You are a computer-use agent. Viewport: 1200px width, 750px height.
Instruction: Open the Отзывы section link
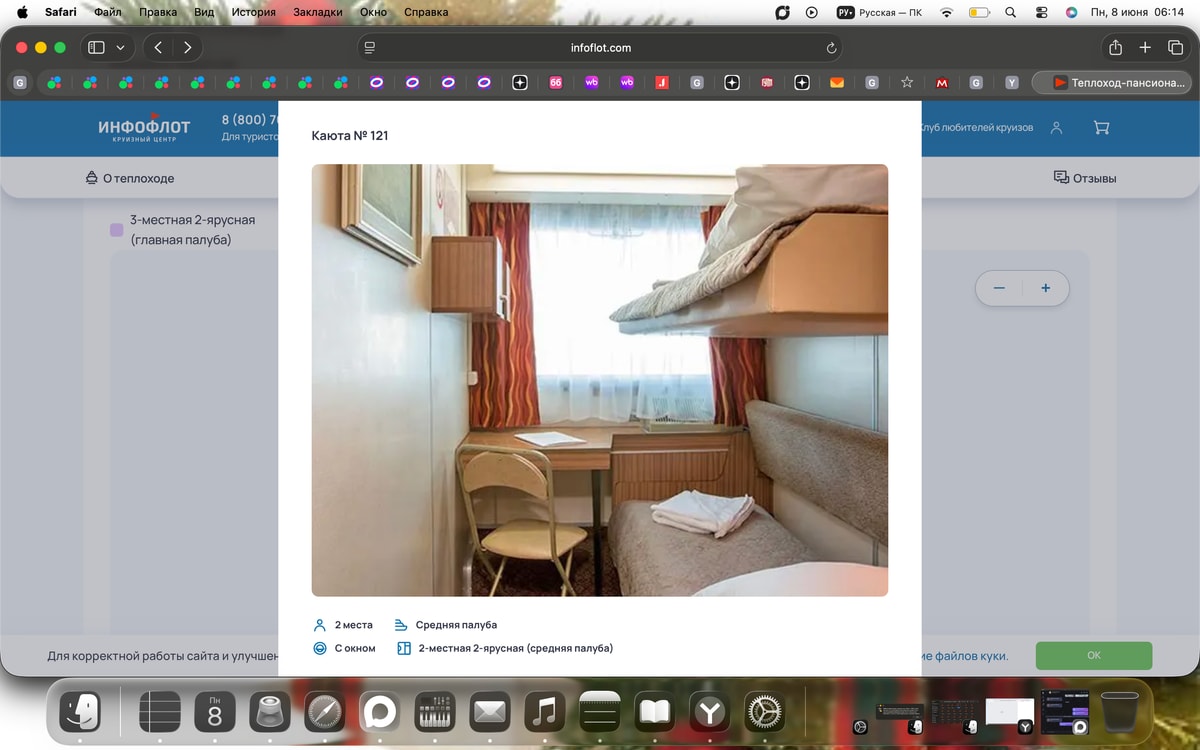point(1085,178)
